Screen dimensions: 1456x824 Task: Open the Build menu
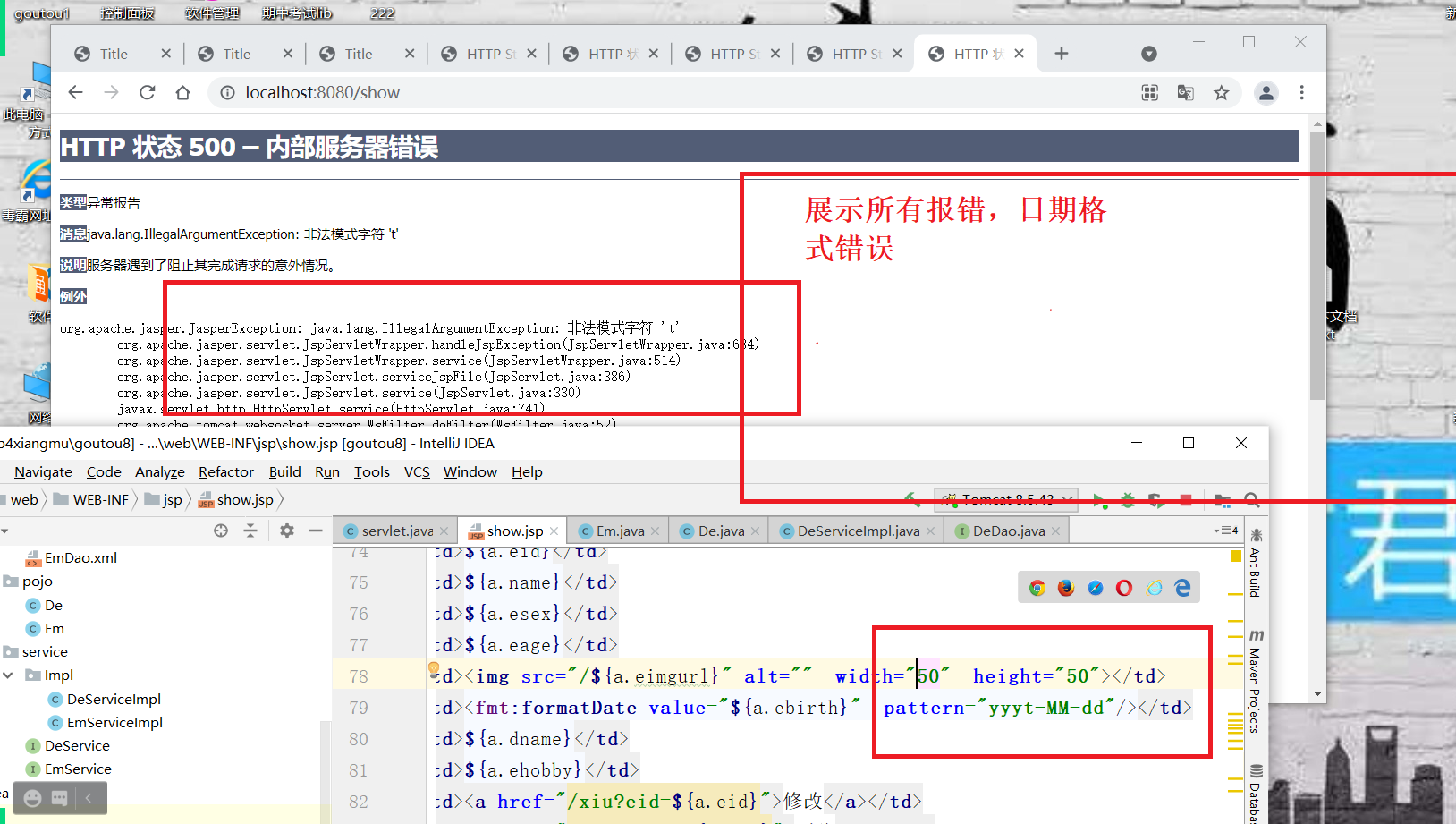(284, 471)
